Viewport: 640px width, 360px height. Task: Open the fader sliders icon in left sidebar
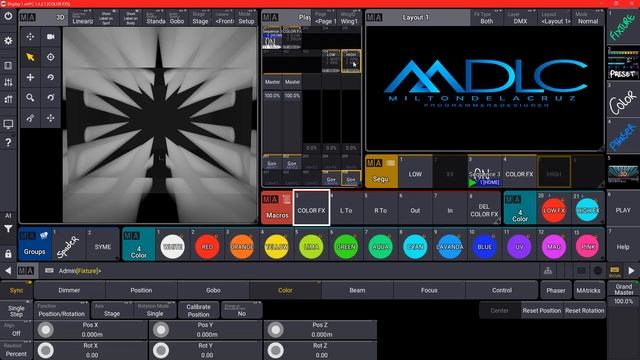[x=8, y=82]
